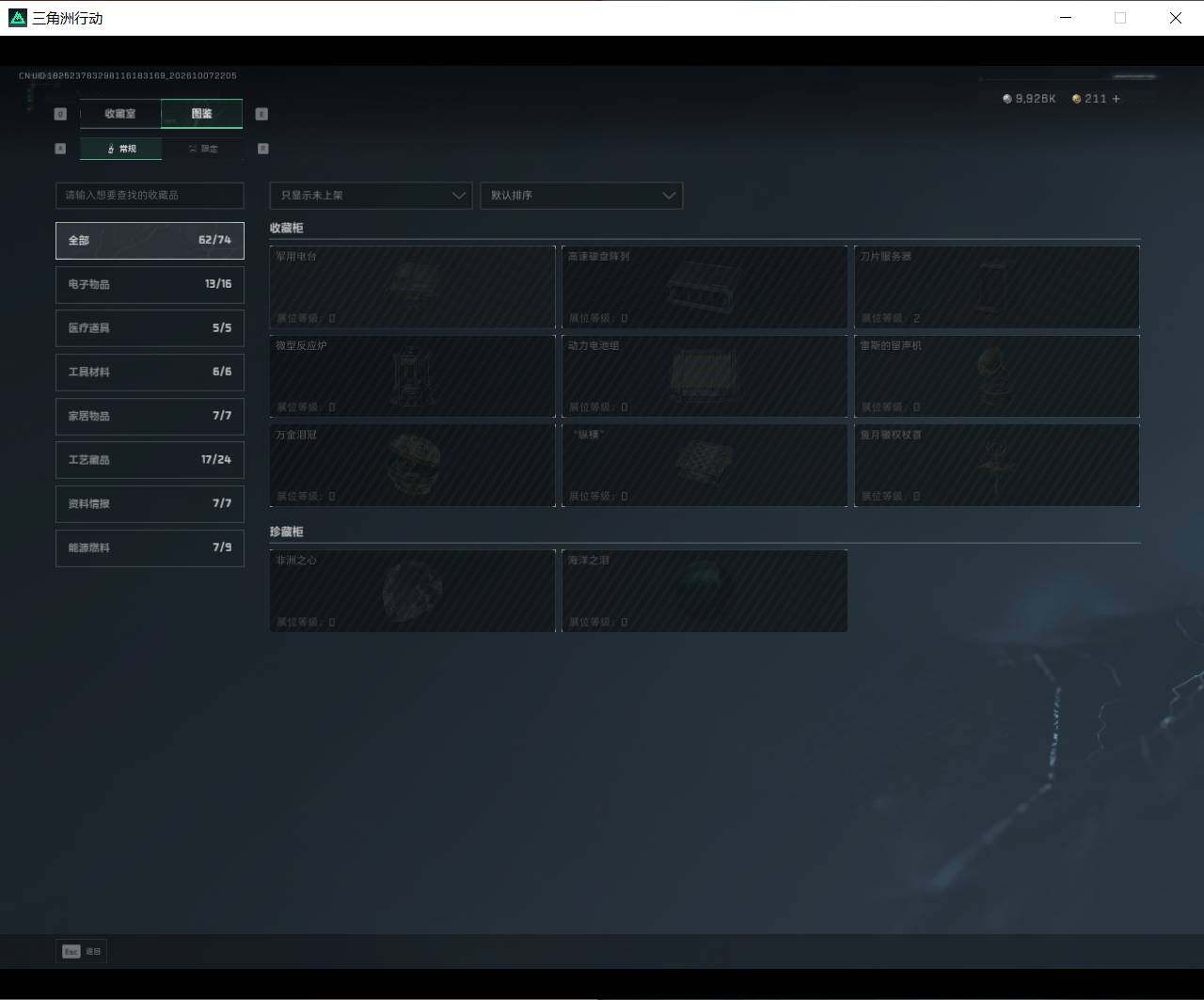Click the Esc 返回 back button
The width and height of the screenshot is (1204, 1000).
pyautogui.click(x=81, y=951)
